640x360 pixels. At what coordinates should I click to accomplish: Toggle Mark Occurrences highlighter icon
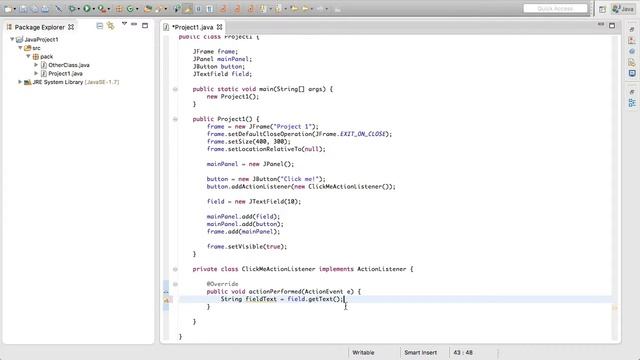[187, 9]
